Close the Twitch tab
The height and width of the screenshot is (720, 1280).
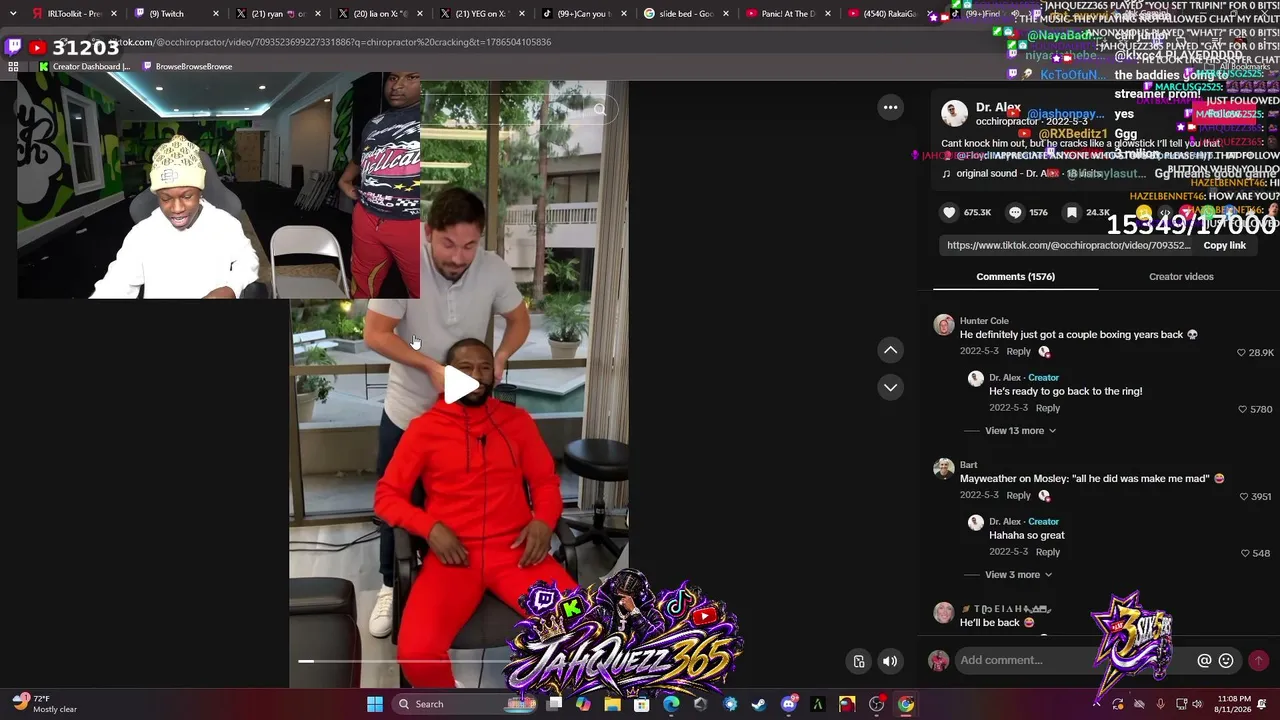(x=216, y=14)
